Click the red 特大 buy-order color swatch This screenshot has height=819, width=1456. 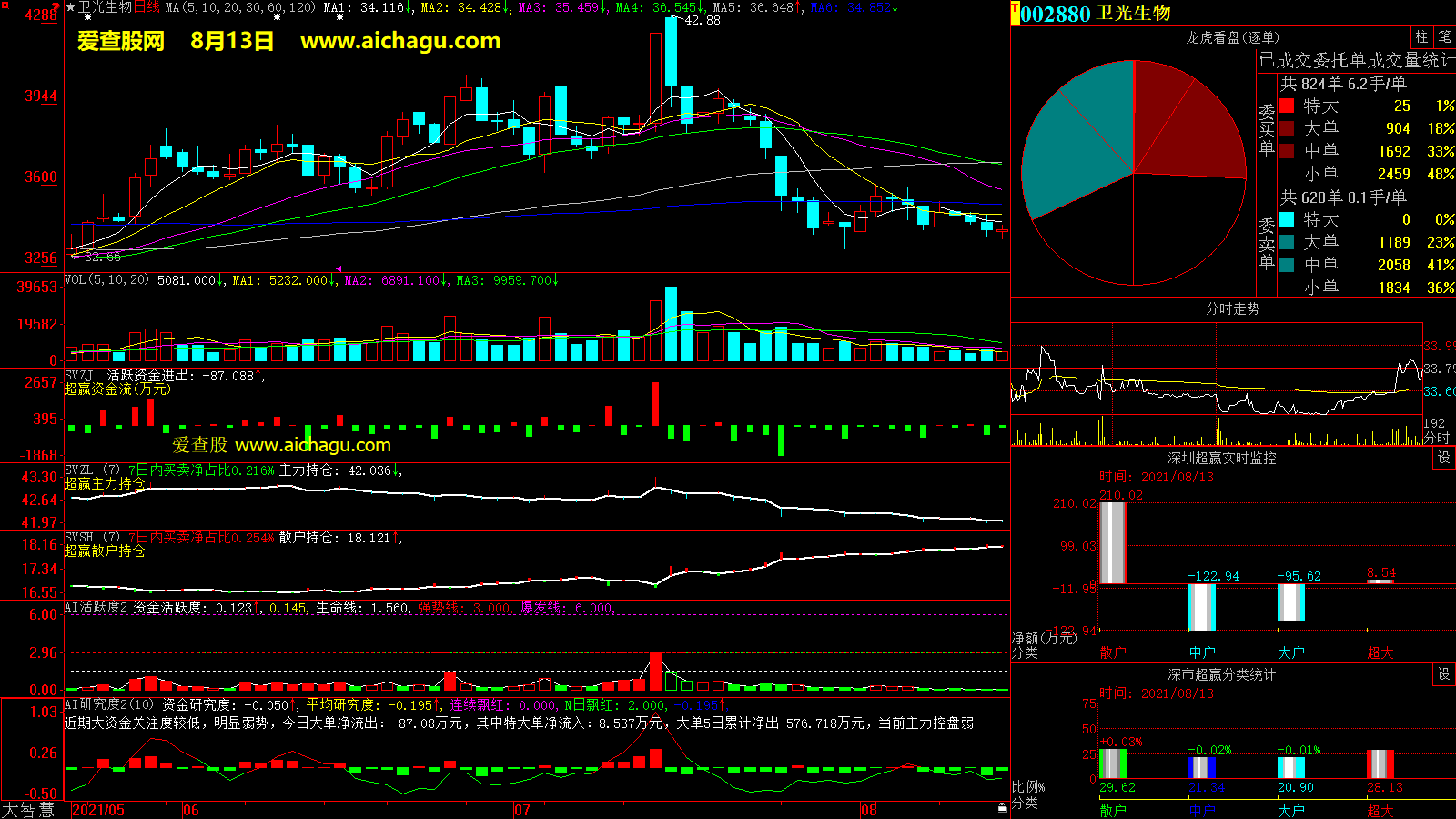[1287, 106]
